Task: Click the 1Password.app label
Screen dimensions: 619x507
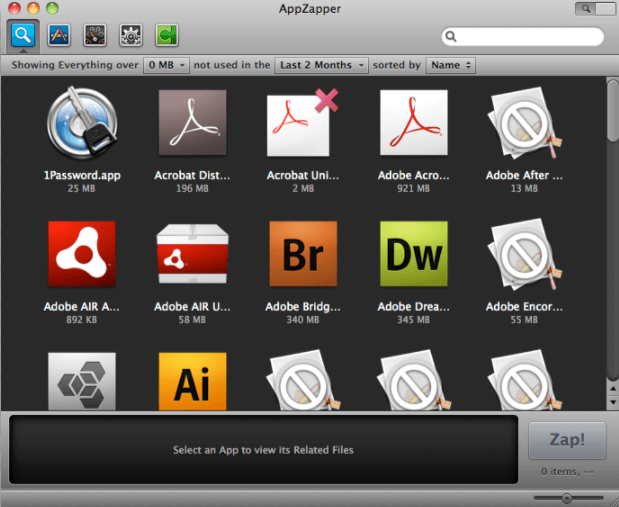Action: click(82, 175)
